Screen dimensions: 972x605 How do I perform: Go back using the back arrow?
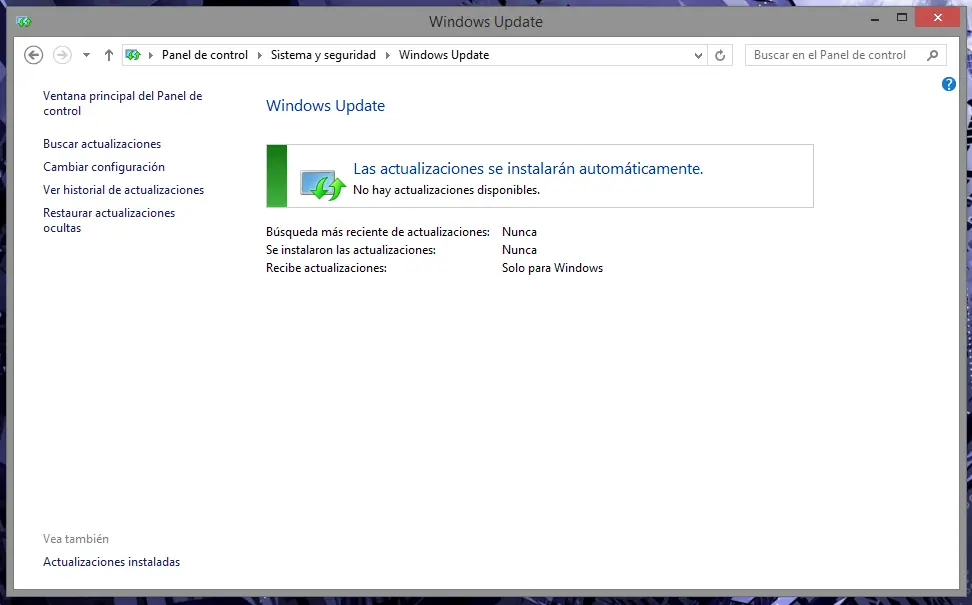coord(33,55)
